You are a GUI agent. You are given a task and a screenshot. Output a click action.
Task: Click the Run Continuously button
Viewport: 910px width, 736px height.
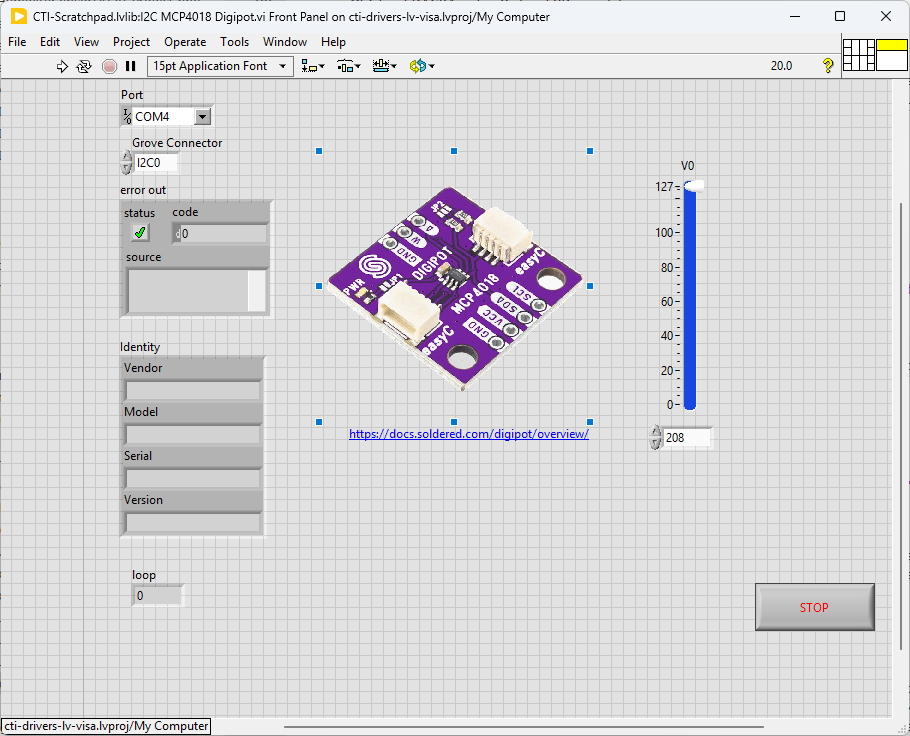[84, 66]
